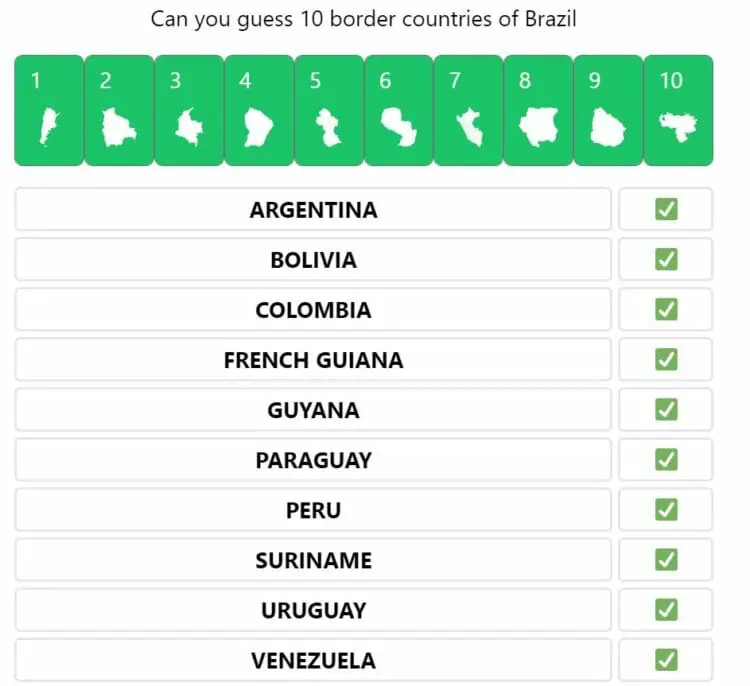Click the SURINAME answer field
Viewport: 750px width, 686px height.
[313, 560]
